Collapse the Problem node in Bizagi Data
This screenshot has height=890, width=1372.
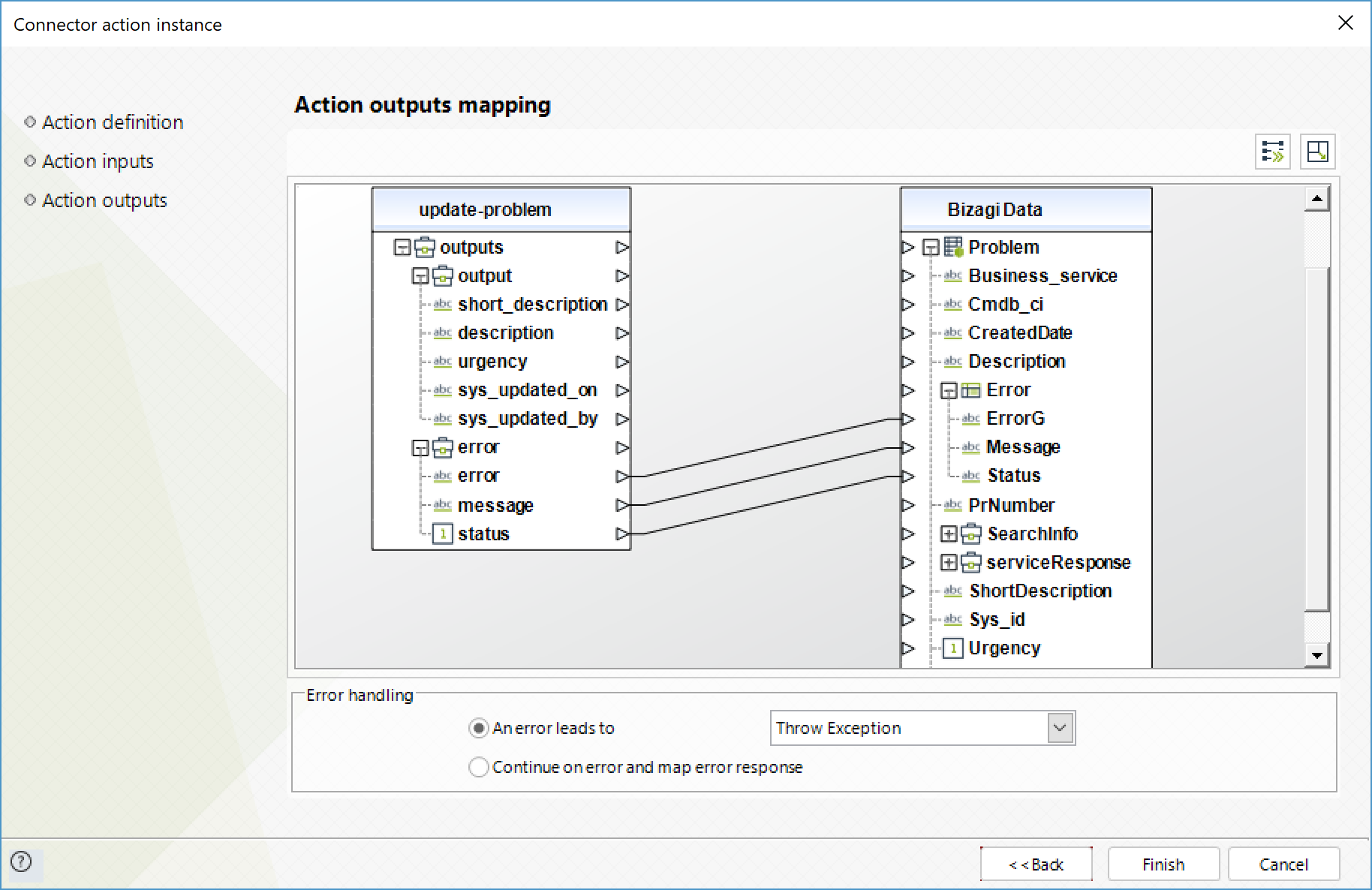pyautogui.click(x=931, y=248)
